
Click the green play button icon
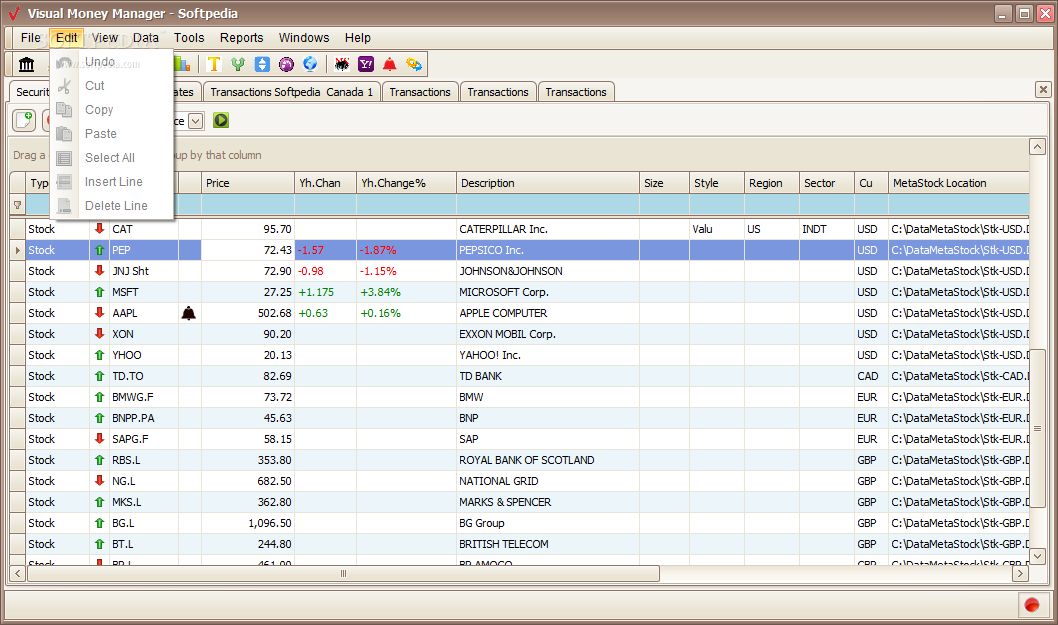click(x=221, y=120)
